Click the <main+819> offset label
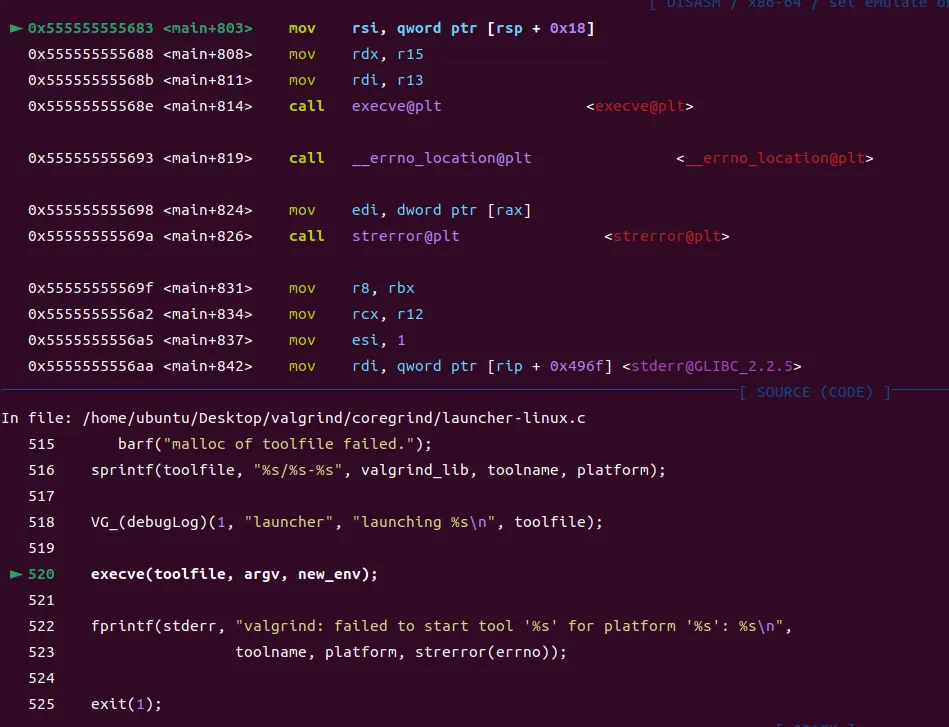Image resolution: width=949 pixels, height=727 pixels. 207,158
